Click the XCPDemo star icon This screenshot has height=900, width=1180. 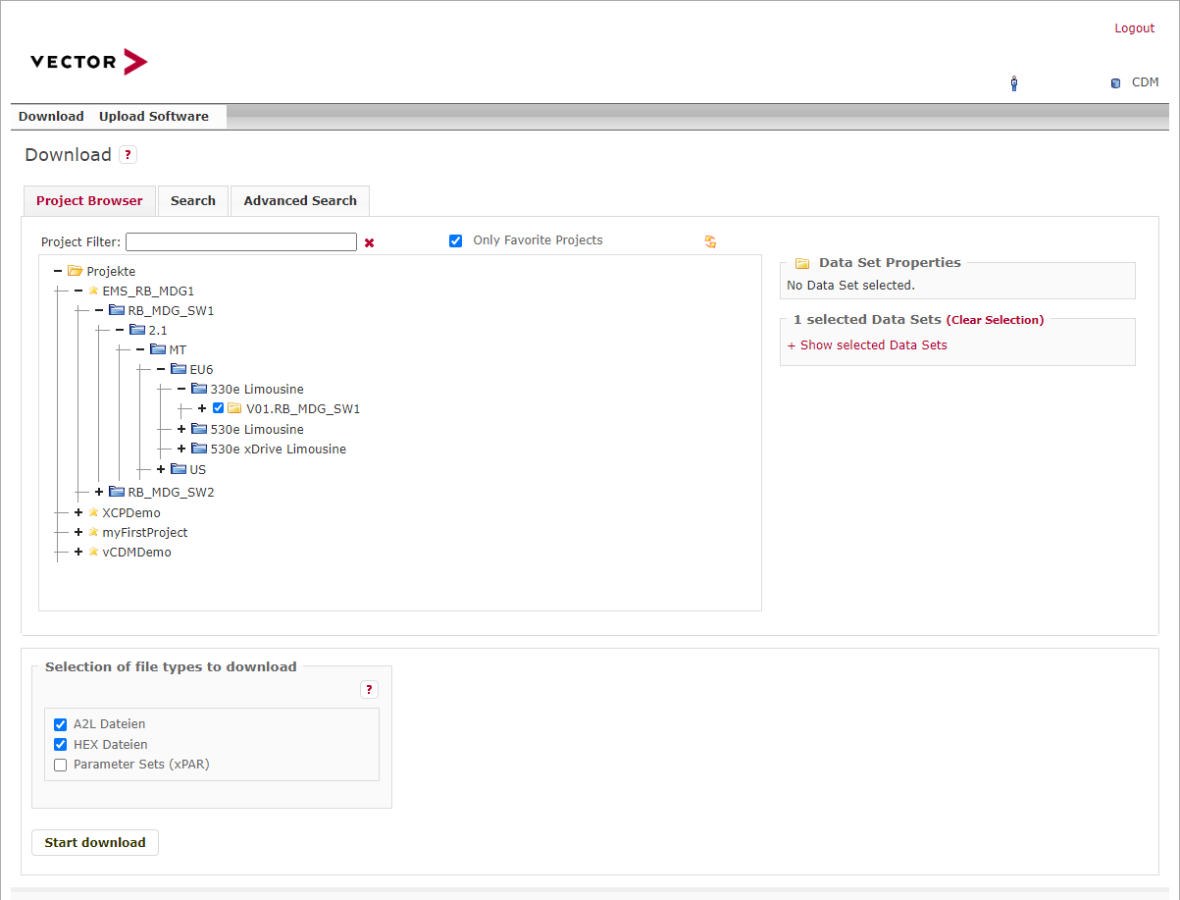tap(93, 512)
